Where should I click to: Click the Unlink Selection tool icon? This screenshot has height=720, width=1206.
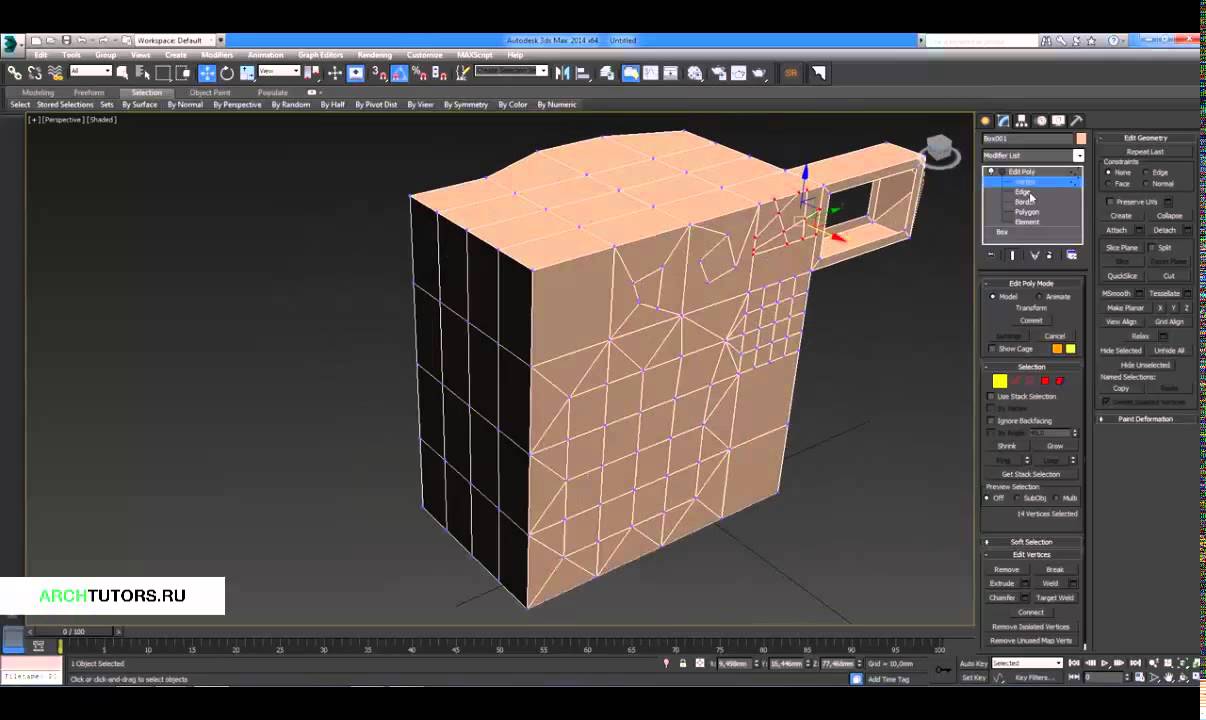(35, 73)
